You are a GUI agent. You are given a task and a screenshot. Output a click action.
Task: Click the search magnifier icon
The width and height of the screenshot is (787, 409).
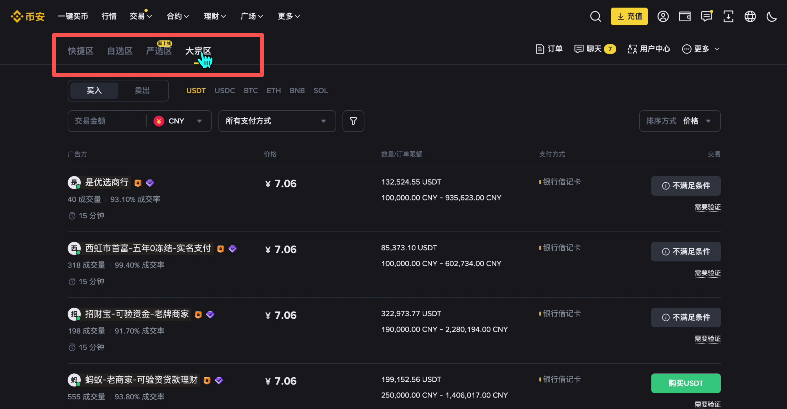tap(596, 16)
